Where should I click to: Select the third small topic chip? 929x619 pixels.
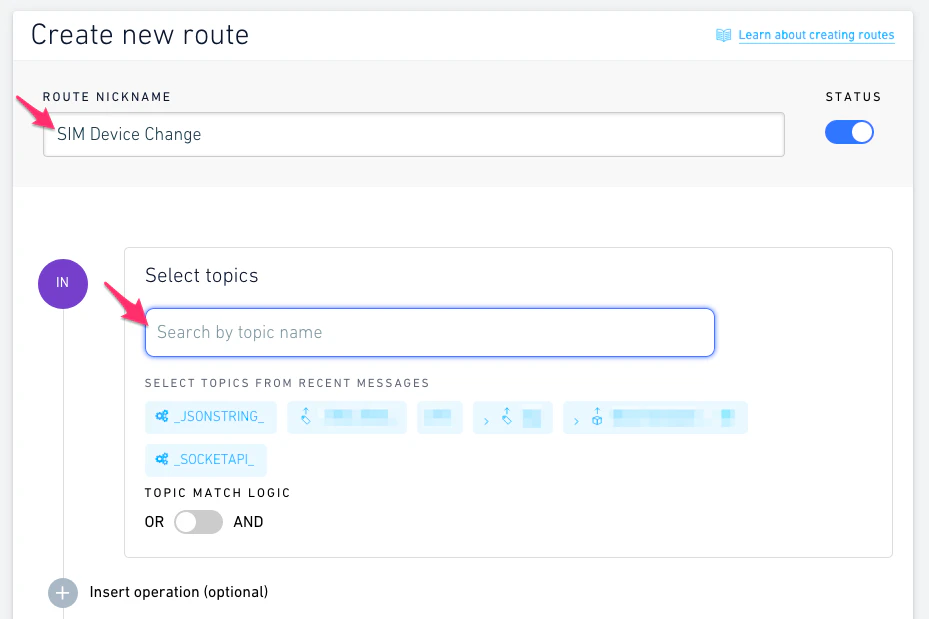click(440, 417)
